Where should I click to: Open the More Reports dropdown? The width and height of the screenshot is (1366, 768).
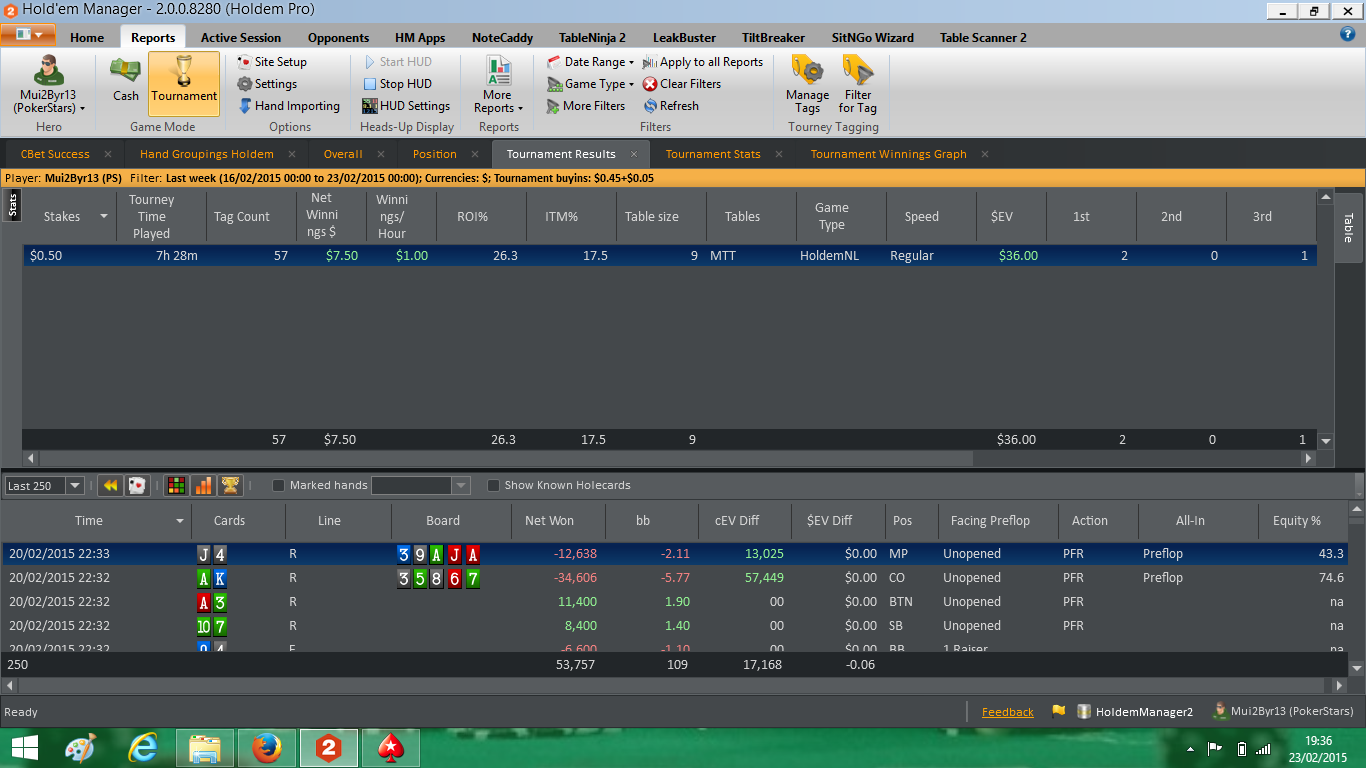click(498, 85)
